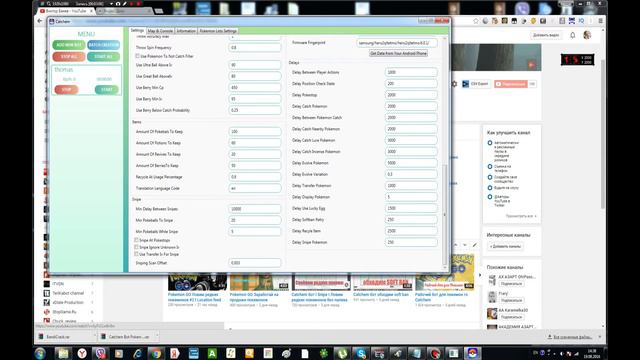Open uTorrent from the taskbar
The image size is (640, 360).
(342, 353)
